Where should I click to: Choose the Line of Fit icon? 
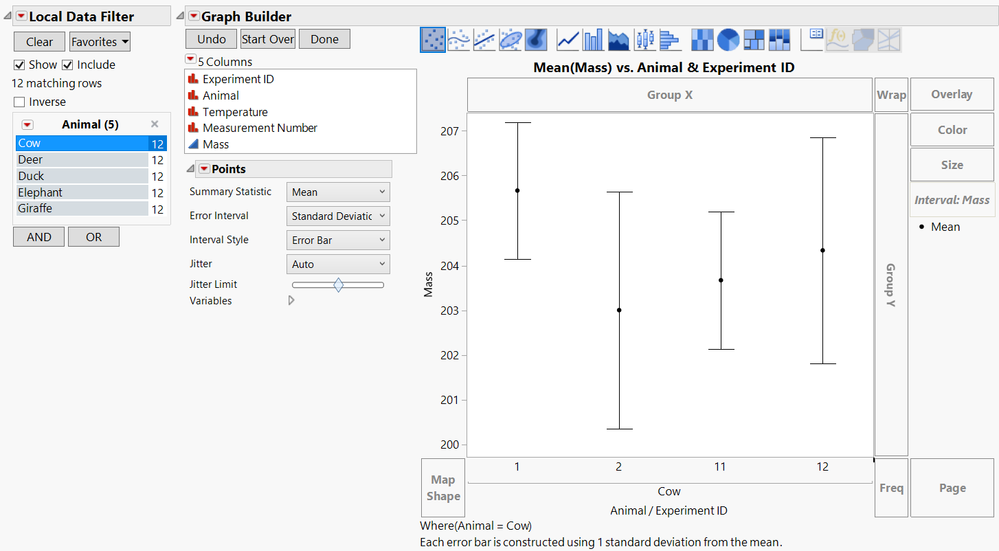484,39
